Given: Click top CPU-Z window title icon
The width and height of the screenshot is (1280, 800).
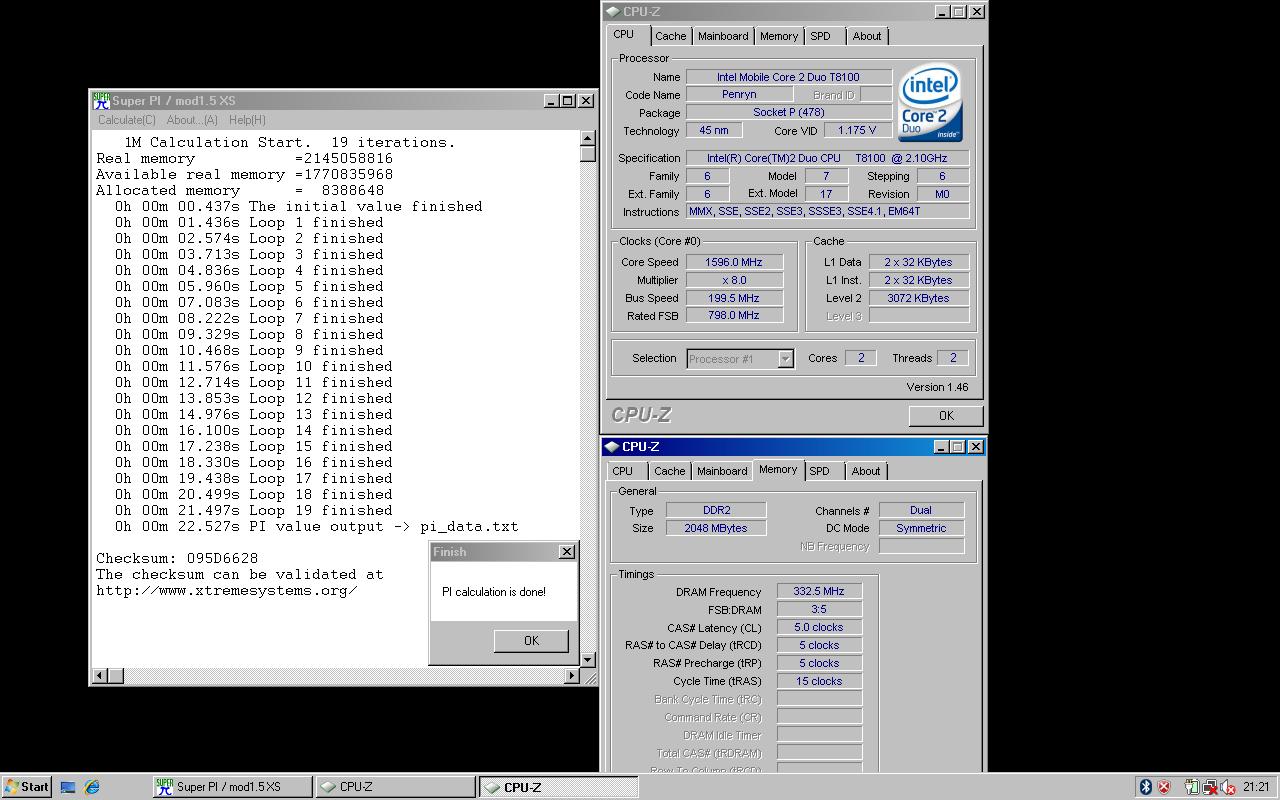Looking at the screenshot, I should [x=612, y=12].
